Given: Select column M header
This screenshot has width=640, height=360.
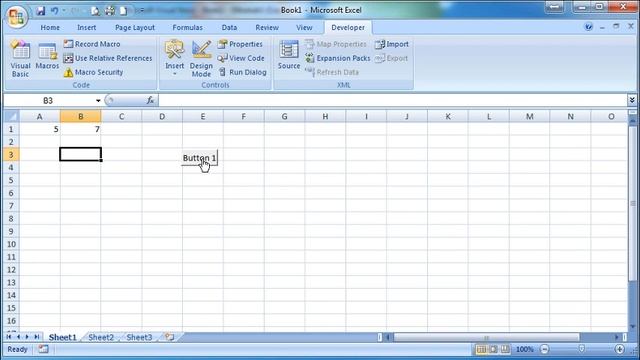Looking at the screenshot, I should pos(529,116).
